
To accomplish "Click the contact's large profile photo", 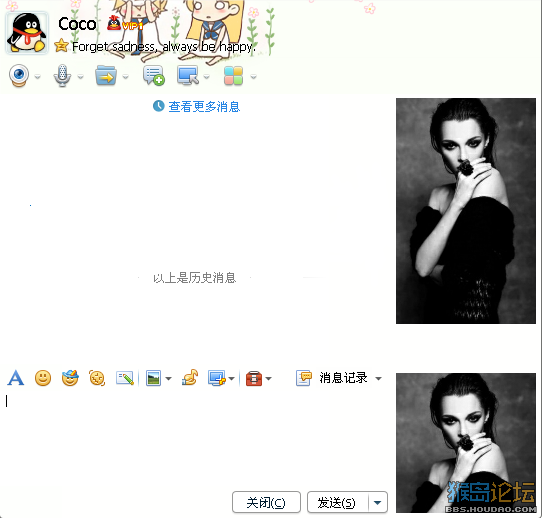I will 466,211.
